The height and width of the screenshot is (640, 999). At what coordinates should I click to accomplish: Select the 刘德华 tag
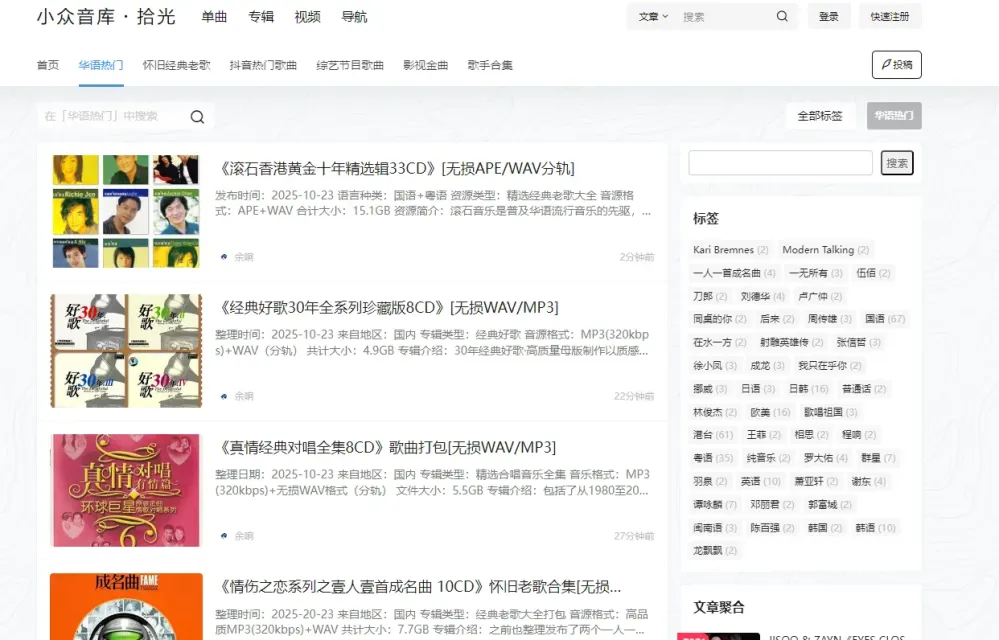762,296
